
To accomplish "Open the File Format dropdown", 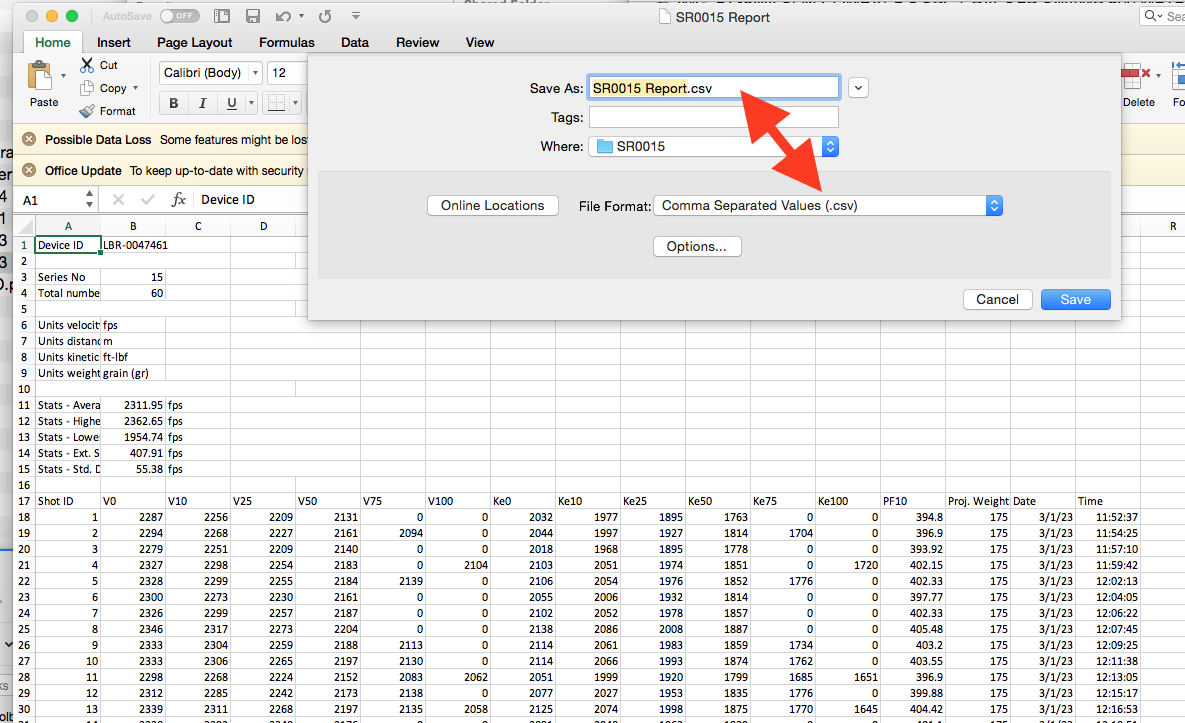I will [x=826, y=206].
